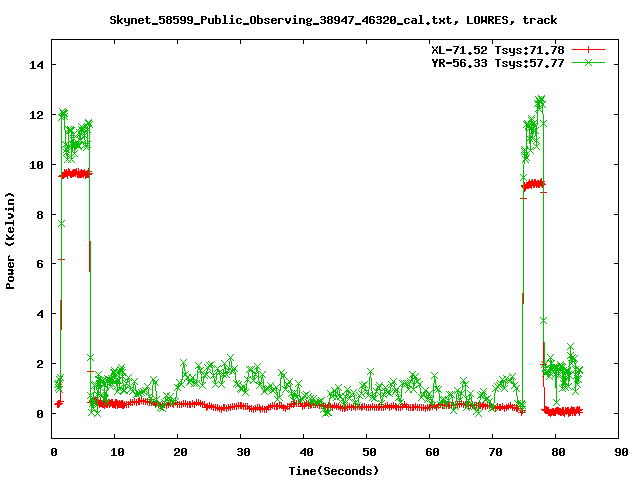Click the x-axis tick label 40

coord(306,452)
